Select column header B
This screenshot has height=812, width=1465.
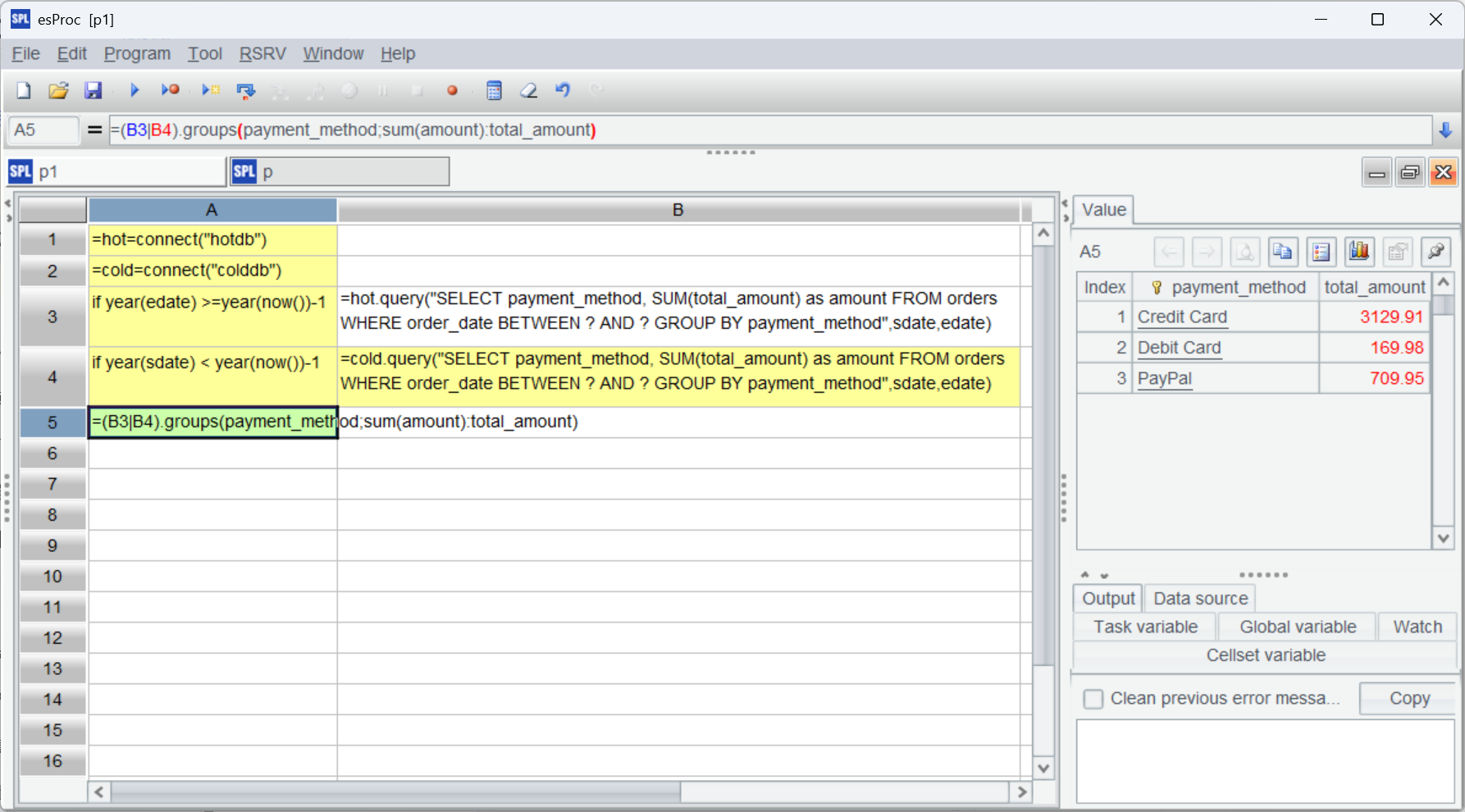[678, 210]
